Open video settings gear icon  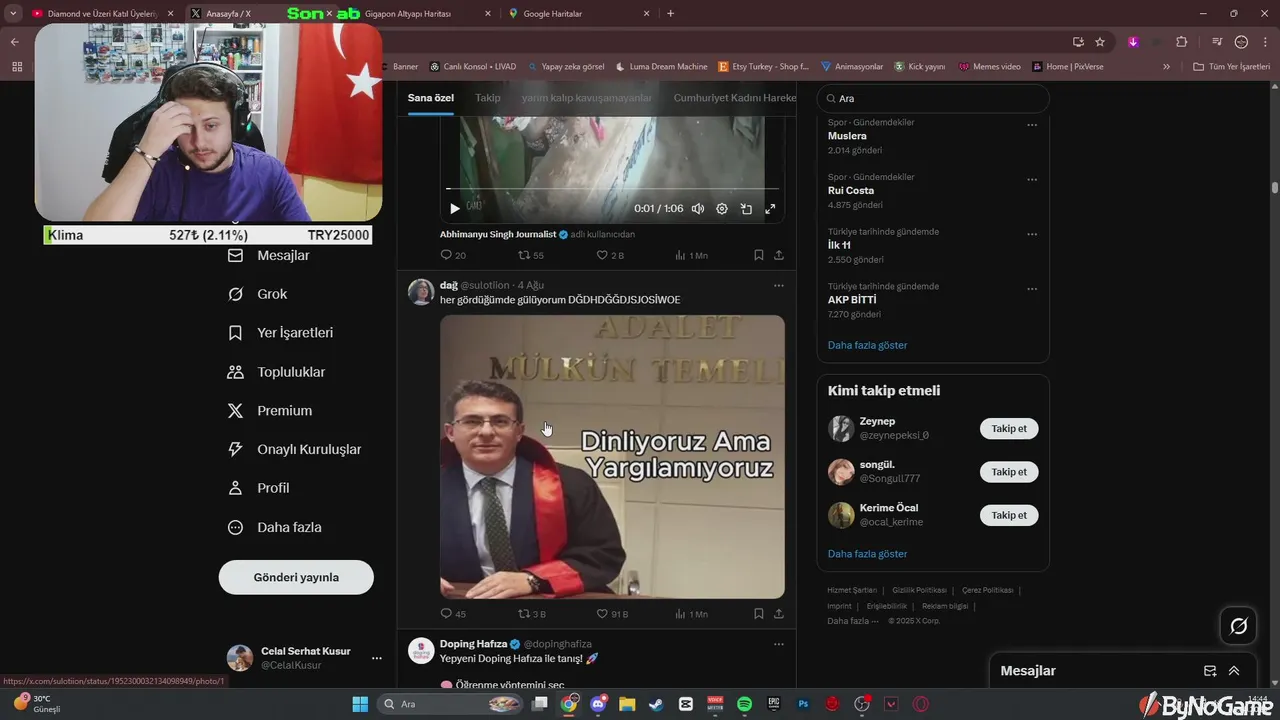tap(722, 209)
